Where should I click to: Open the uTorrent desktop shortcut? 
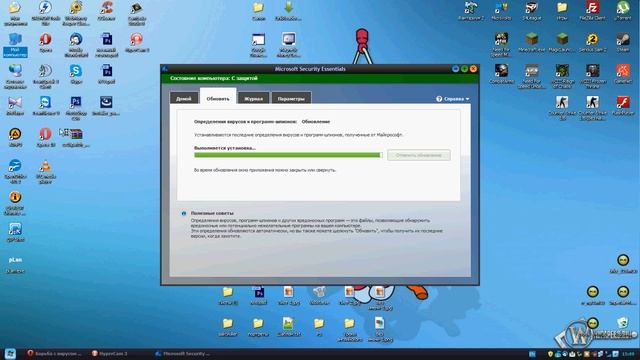point(623,11)
